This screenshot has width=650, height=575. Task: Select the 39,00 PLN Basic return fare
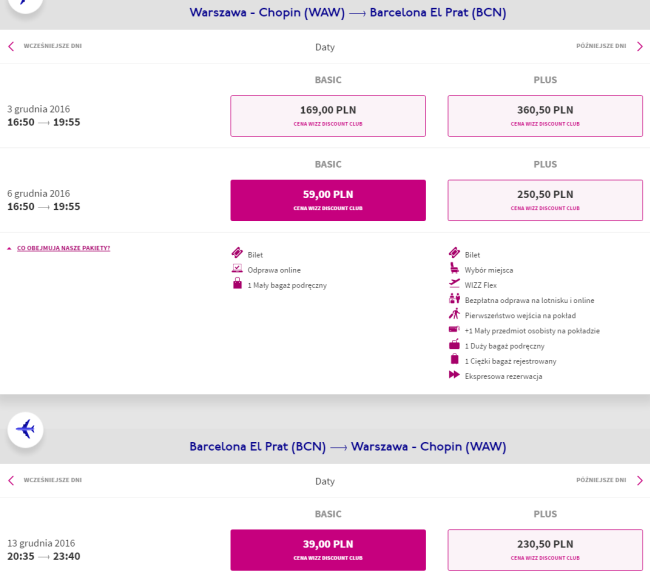(x=328, y=550)
